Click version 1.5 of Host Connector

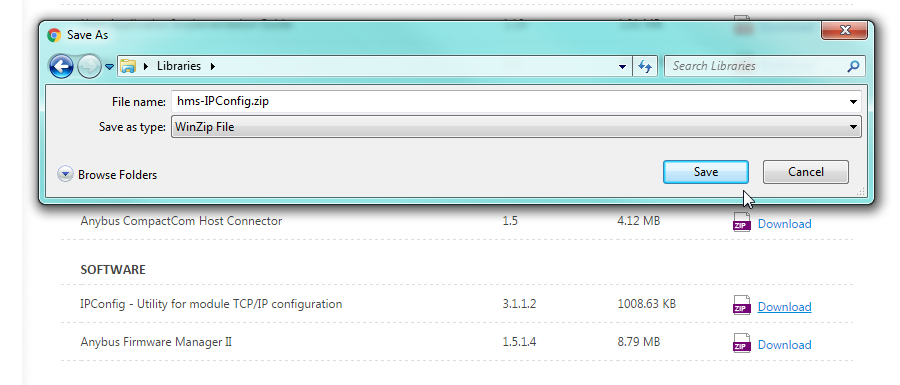(510, 220)
